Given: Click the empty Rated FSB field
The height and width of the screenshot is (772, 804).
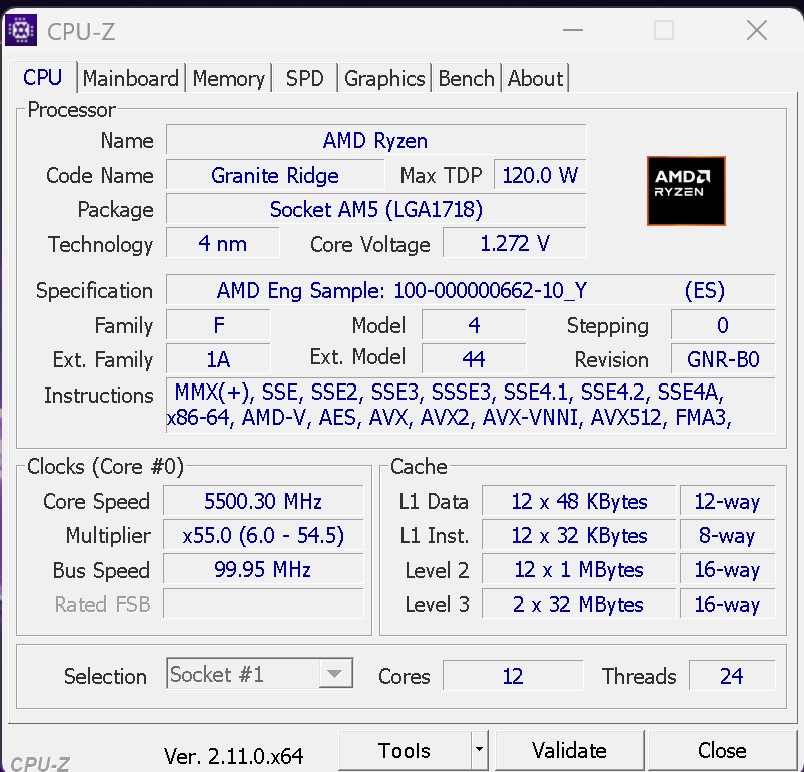Looking at the screenshot, I should click(263, 603).
